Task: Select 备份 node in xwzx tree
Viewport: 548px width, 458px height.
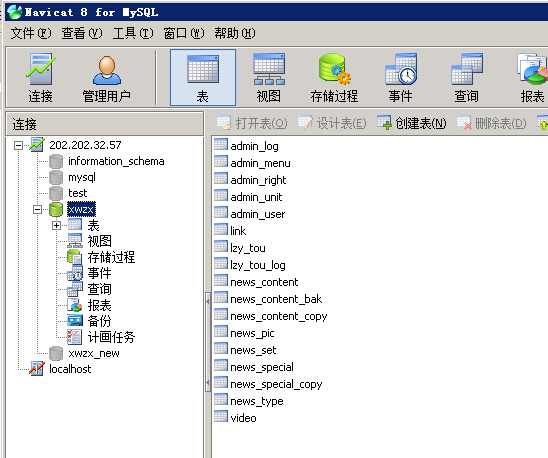Action: click(100, 321)
